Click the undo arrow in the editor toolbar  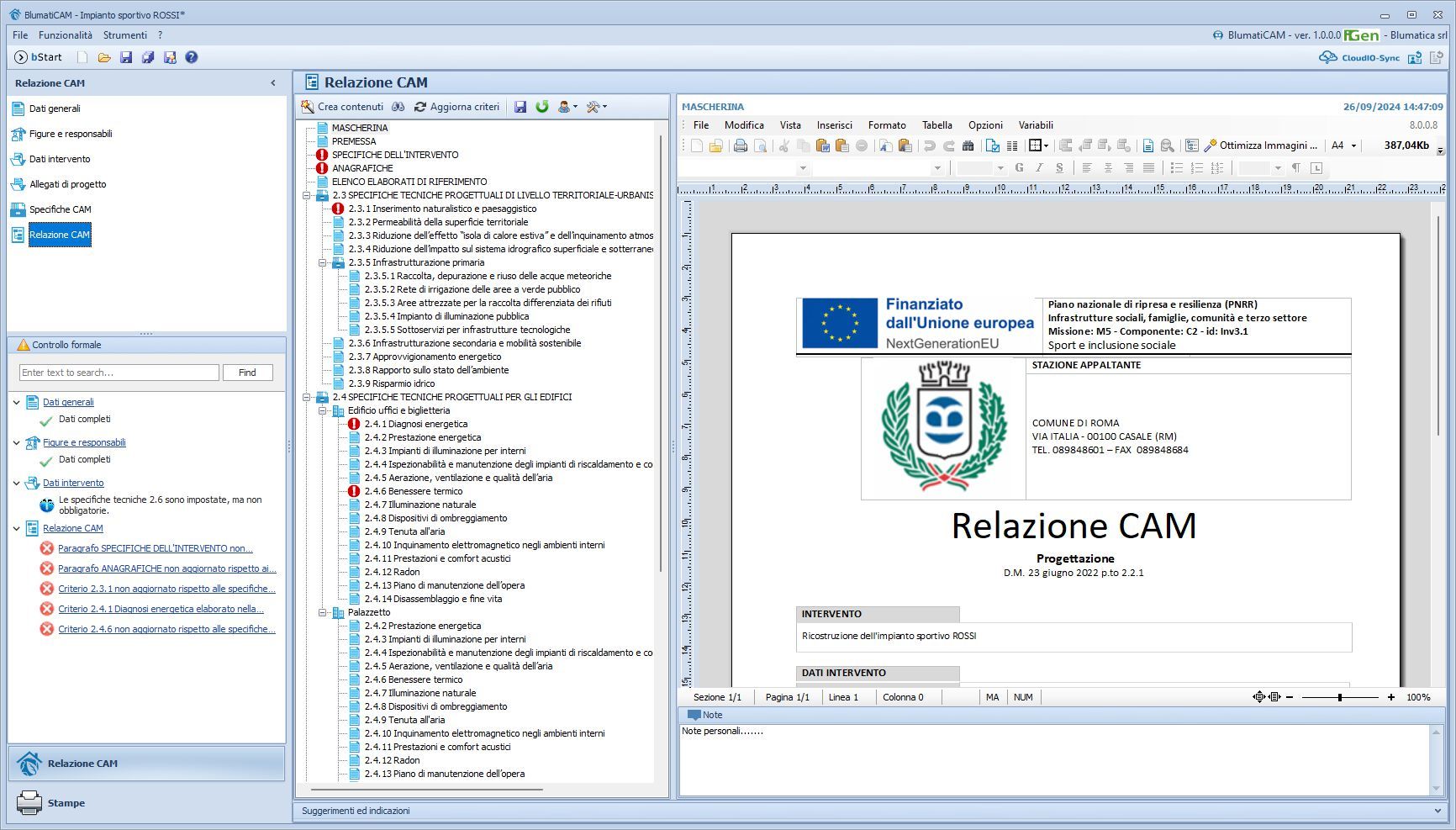tap(929, 145)
